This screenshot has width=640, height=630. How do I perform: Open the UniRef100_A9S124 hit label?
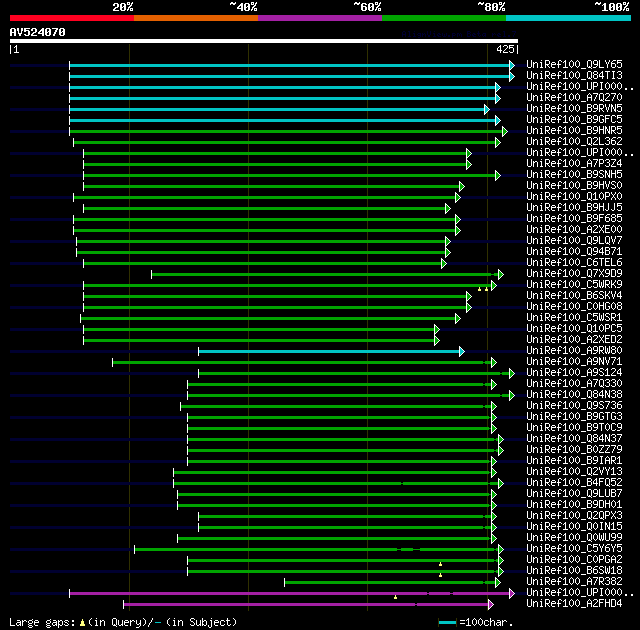coord(574,373)
